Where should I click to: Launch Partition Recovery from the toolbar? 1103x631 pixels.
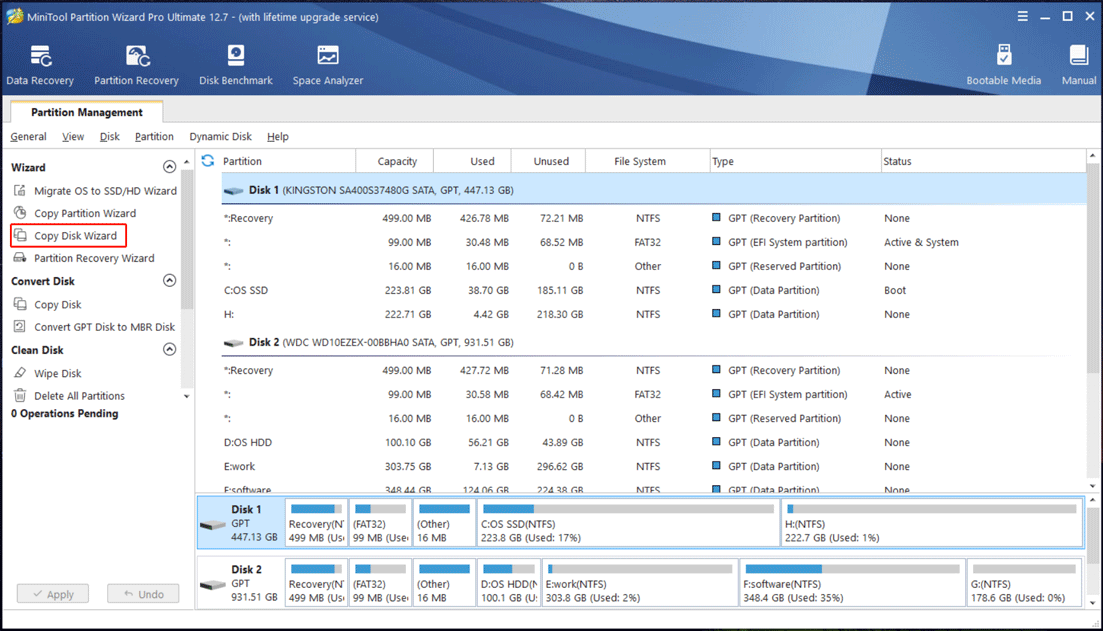[x=136, y=62]
